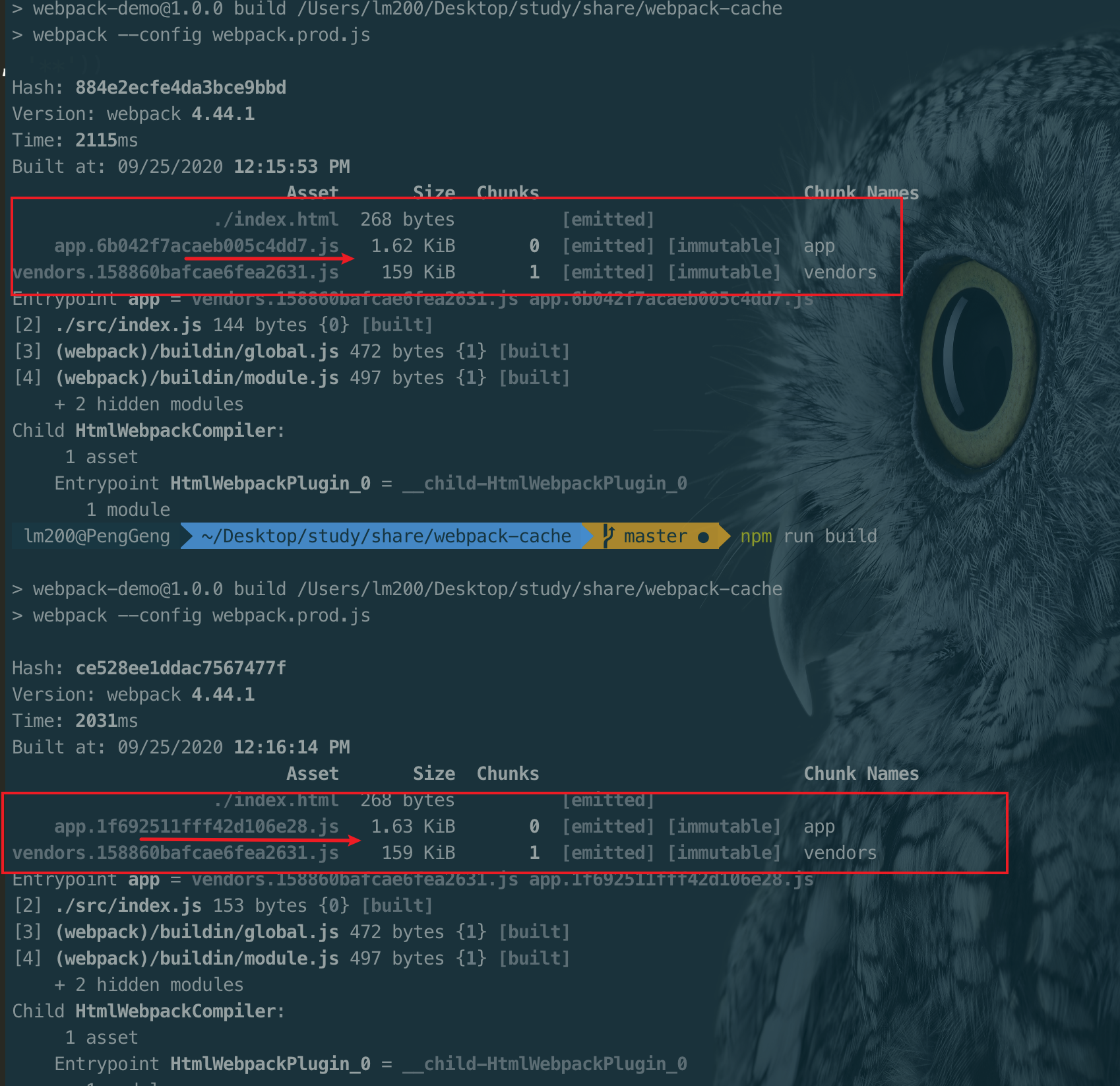
Task: Click the 1 module line above the prompt
Action: [x=128, y=510]
